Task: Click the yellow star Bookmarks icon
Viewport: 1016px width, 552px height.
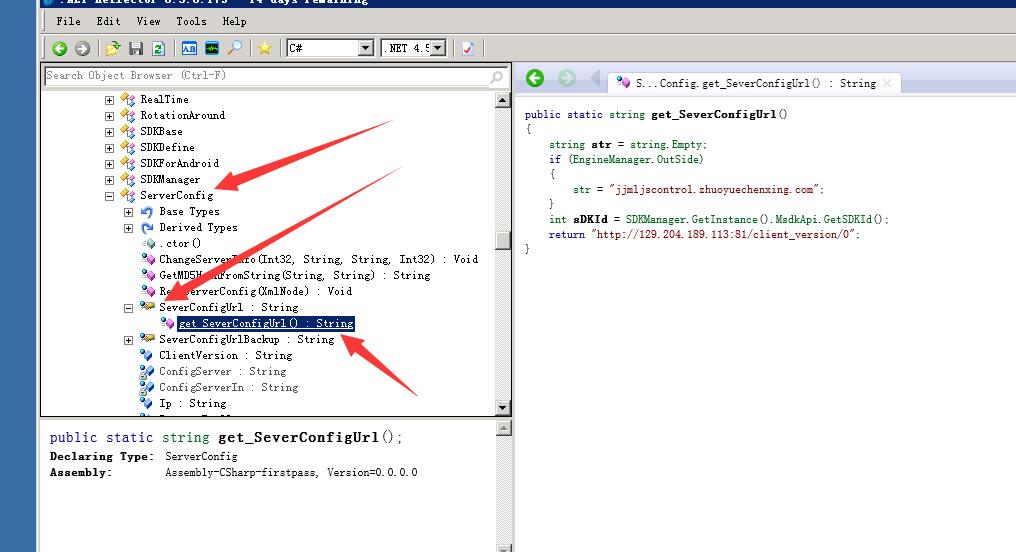Action: (264, 48)
